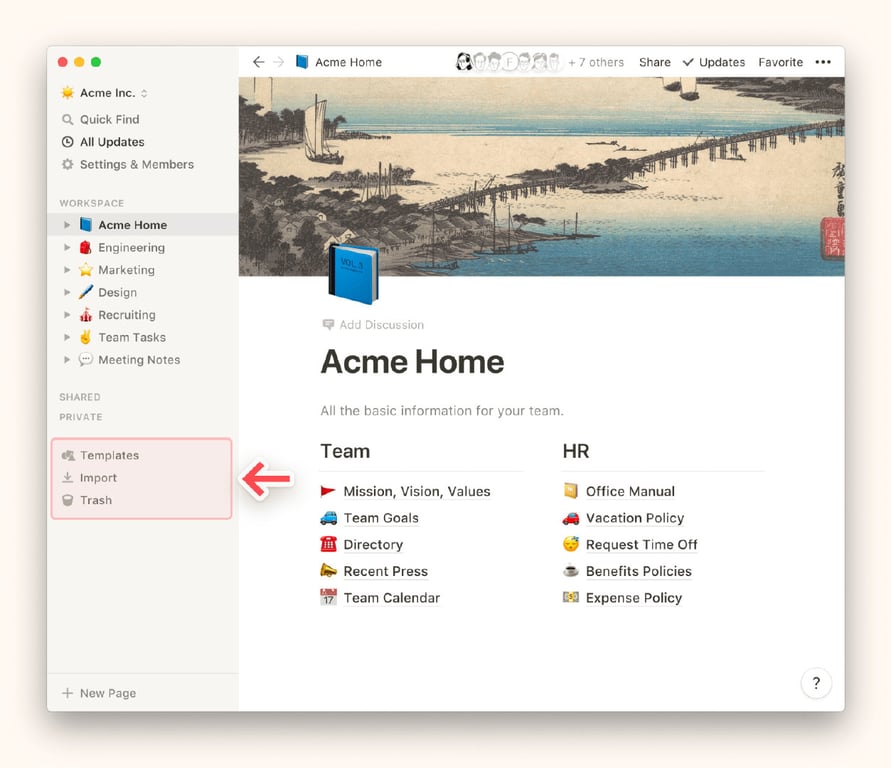Open the help question mark button

point(816,683)
